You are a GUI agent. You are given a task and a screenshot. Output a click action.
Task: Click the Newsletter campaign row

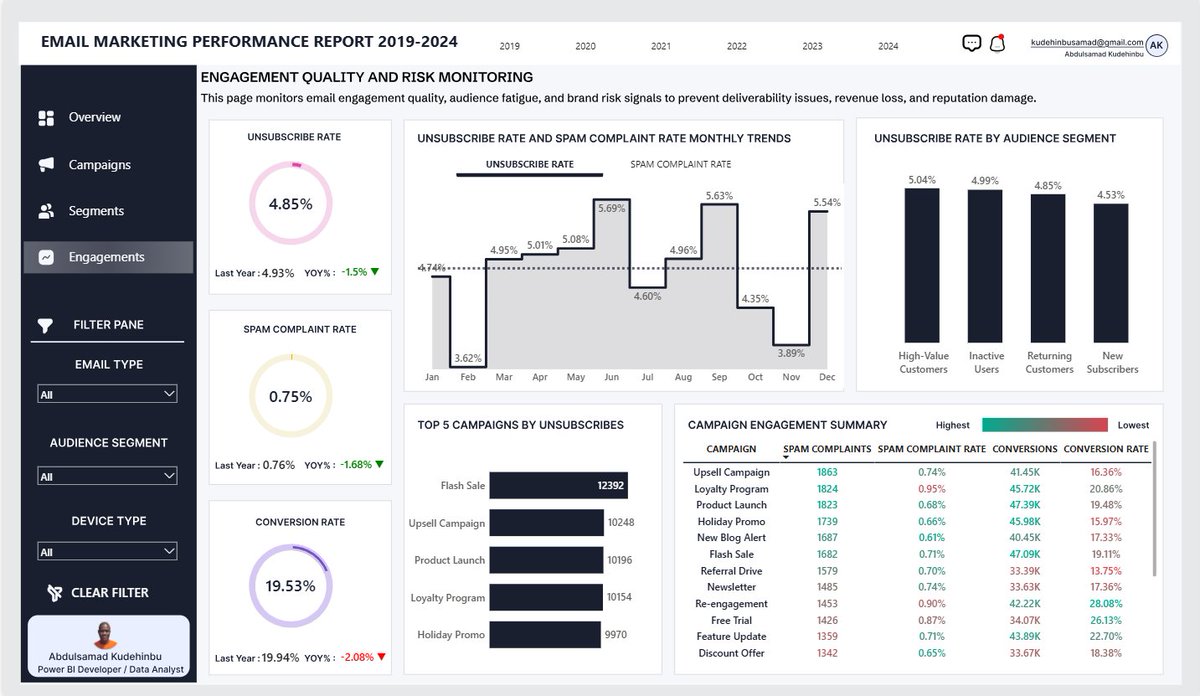point(917,587)
